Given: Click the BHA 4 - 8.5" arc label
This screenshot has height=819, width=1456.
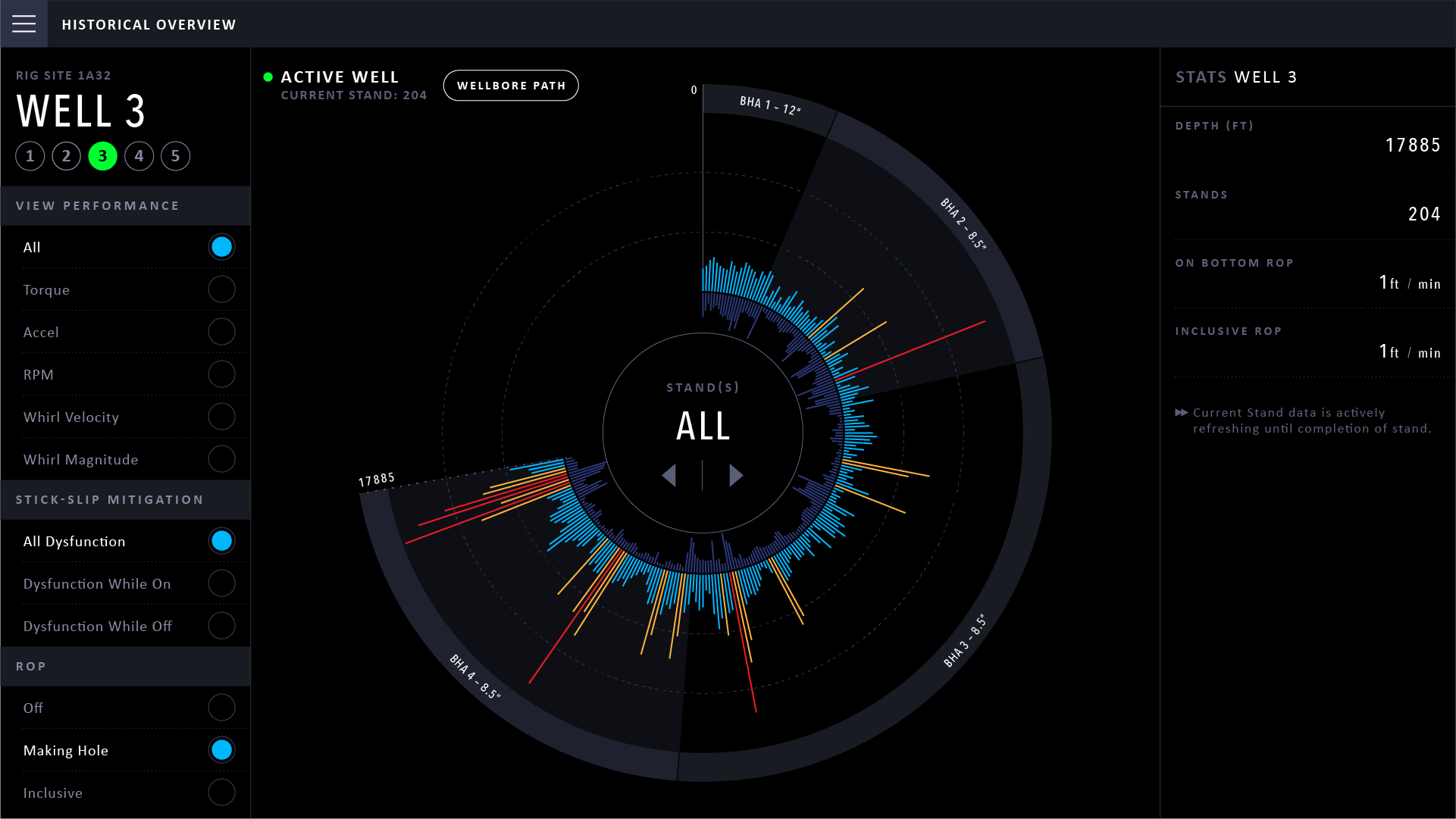Looking at the screenshot, I should 475,677.
